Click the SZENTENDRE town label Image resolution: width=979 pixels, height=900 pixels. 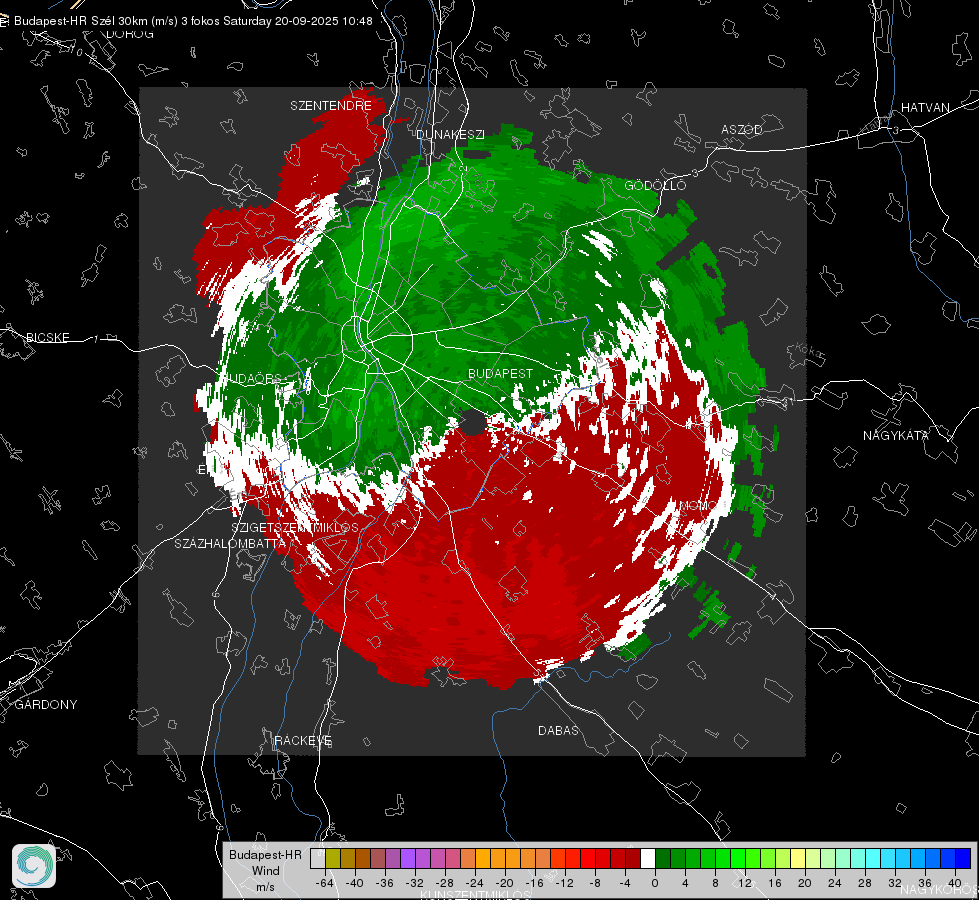(331, 106)
